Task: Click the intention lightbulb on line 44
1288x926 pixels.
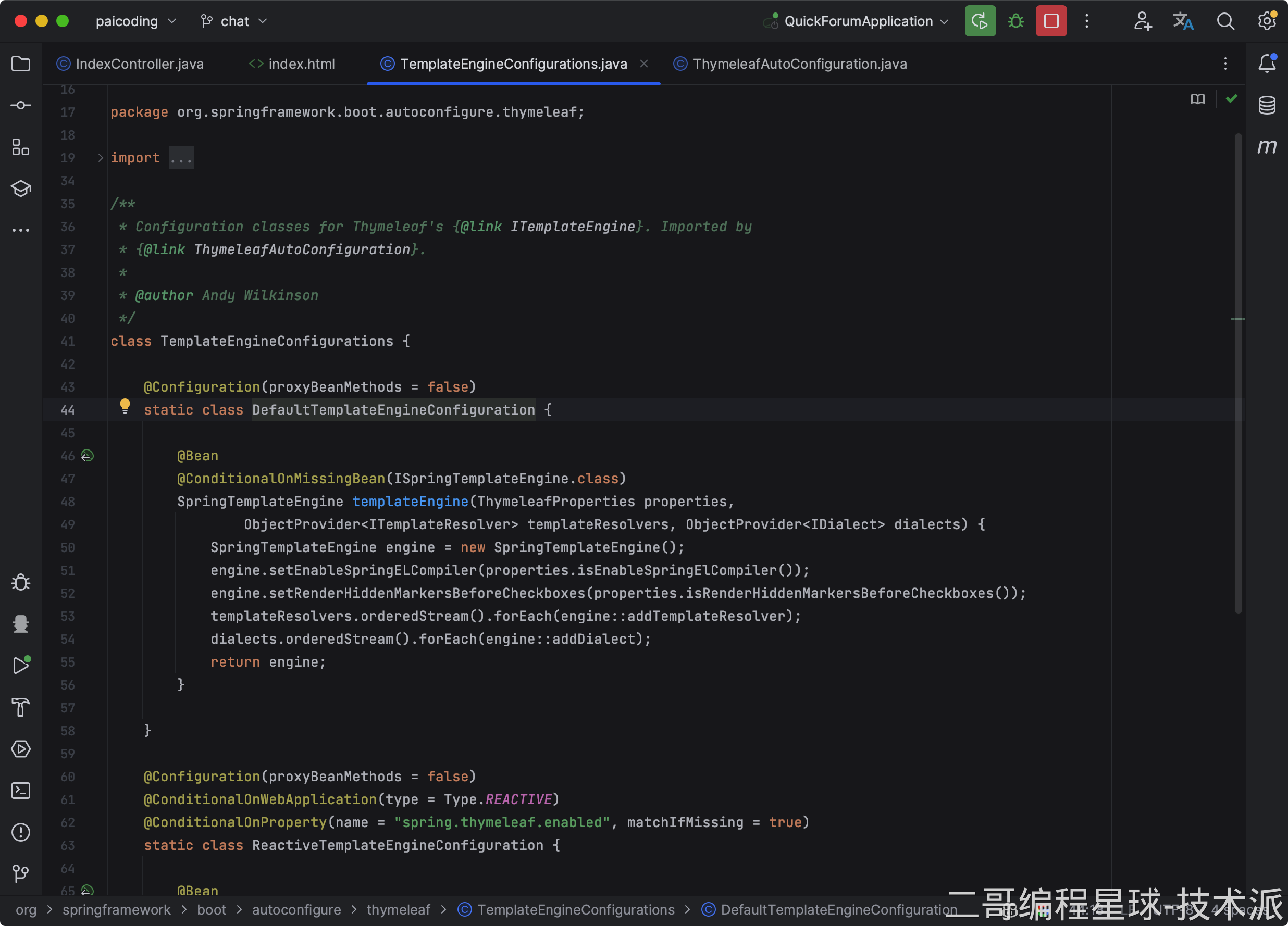Action: [125, 405]
